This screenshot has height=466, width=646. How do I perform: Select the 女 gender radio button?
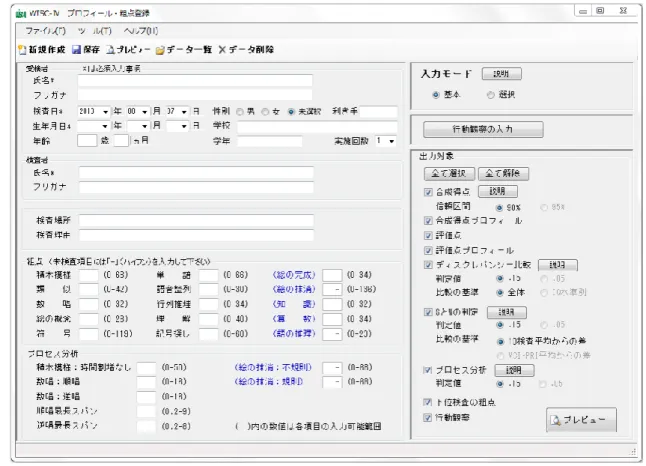(265, 112)
